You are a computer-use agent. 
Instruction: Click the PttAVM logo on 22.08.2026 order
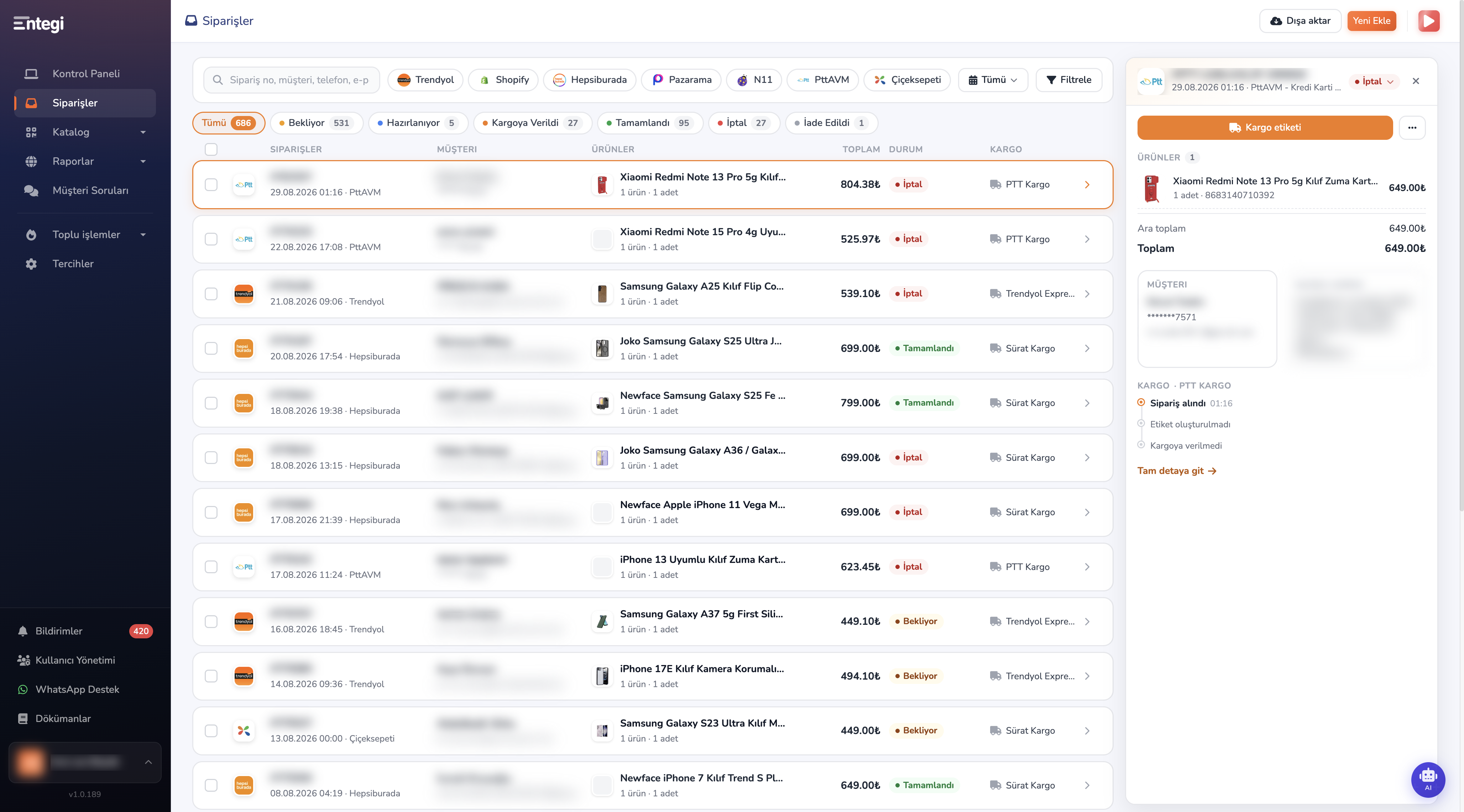pyautogui.click(x=244, y=239)
